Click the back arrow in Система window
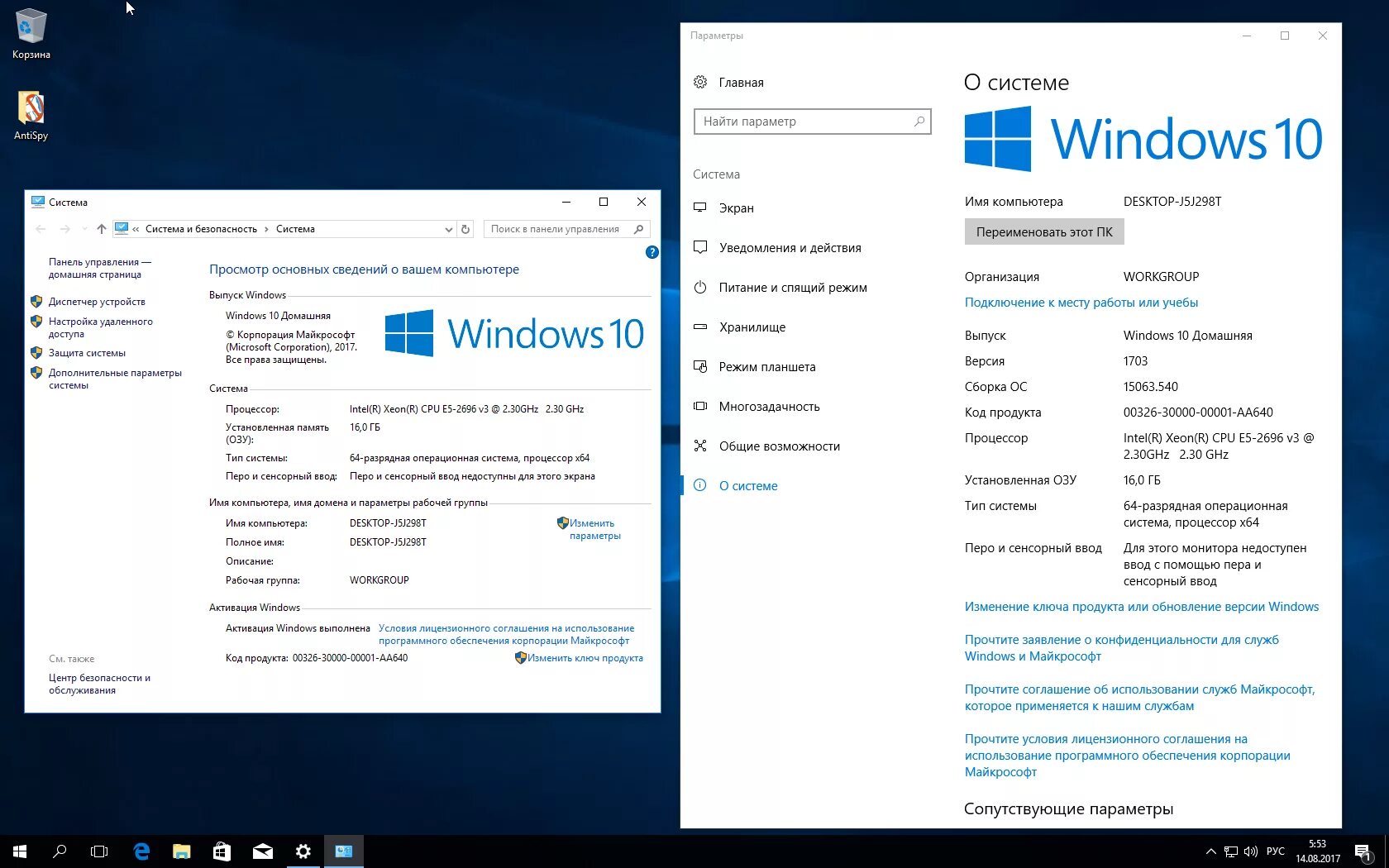 coord(41,229)
